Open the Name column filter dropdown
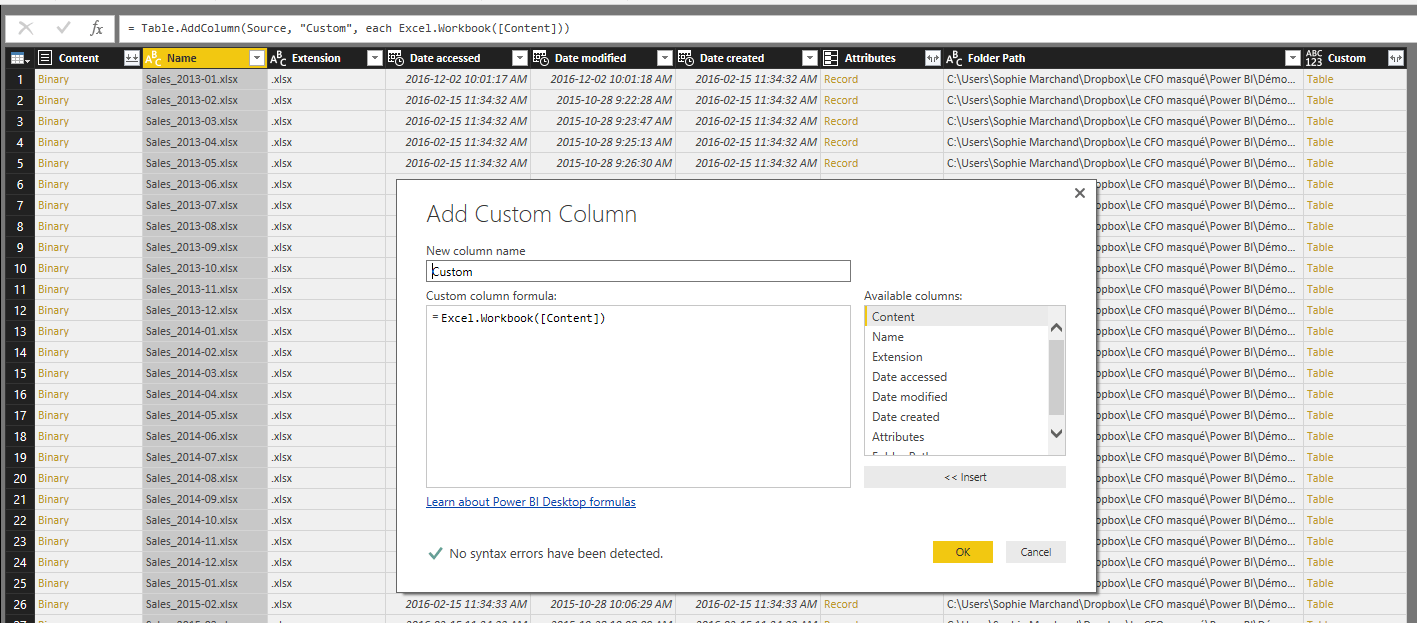The image size is (1417, 623). 257,58
